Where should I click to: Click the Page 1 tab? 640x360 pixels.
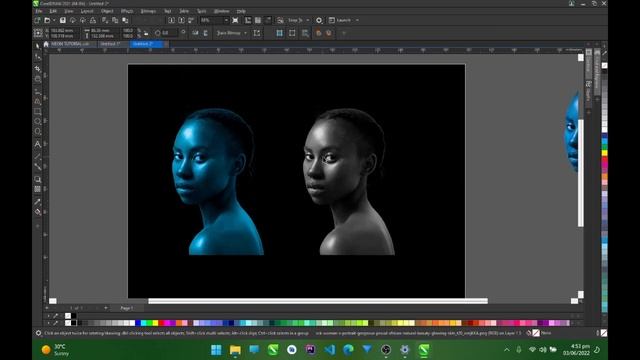127,308
